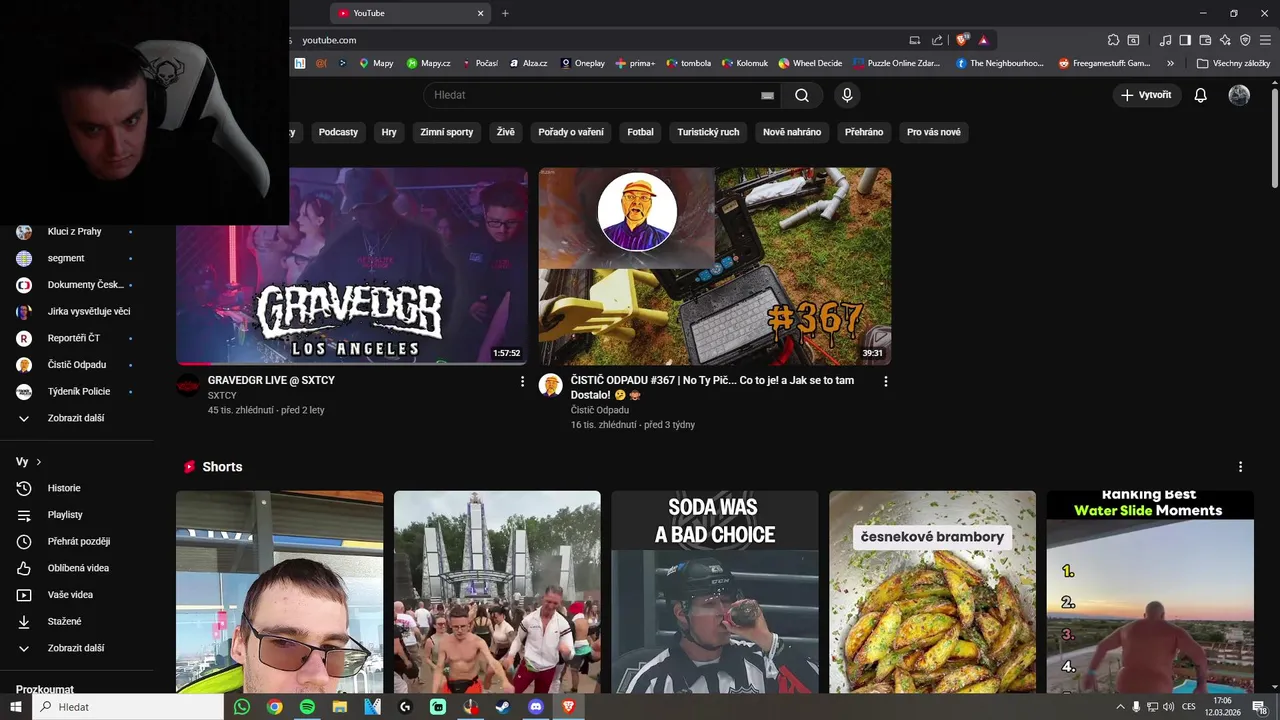Filter by Podcasty chip

(x=338, y=132)
